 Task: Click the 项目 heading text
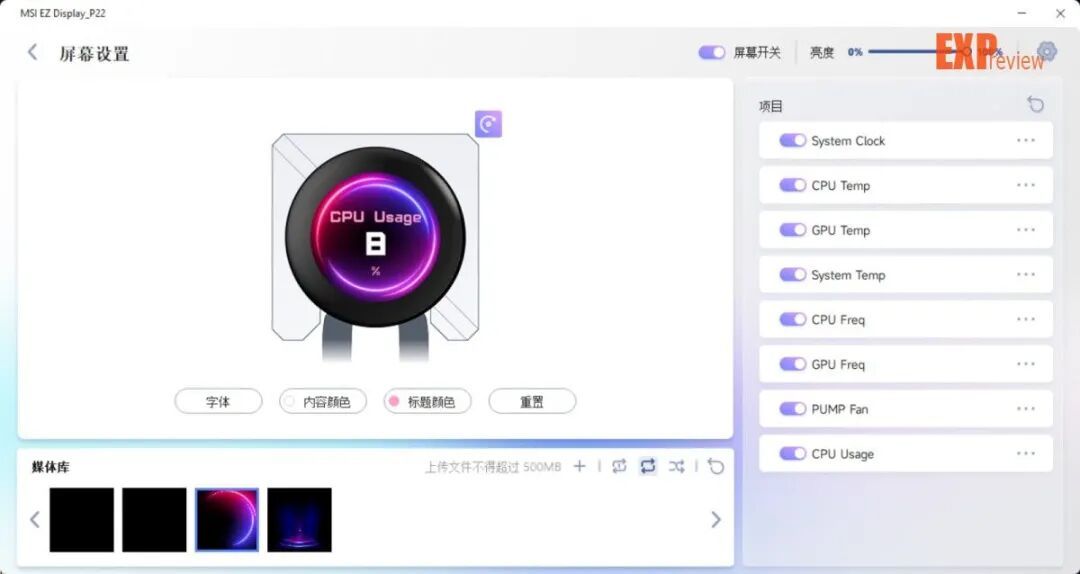coord(771,106)
